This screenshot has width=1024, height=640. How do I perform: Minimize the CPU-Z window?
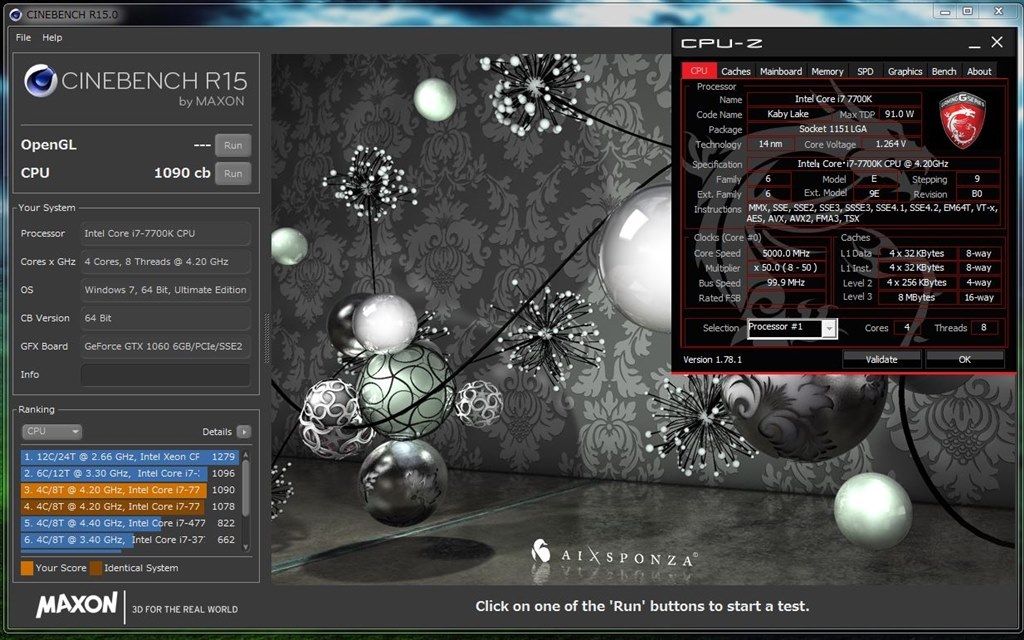pos(974,44)
